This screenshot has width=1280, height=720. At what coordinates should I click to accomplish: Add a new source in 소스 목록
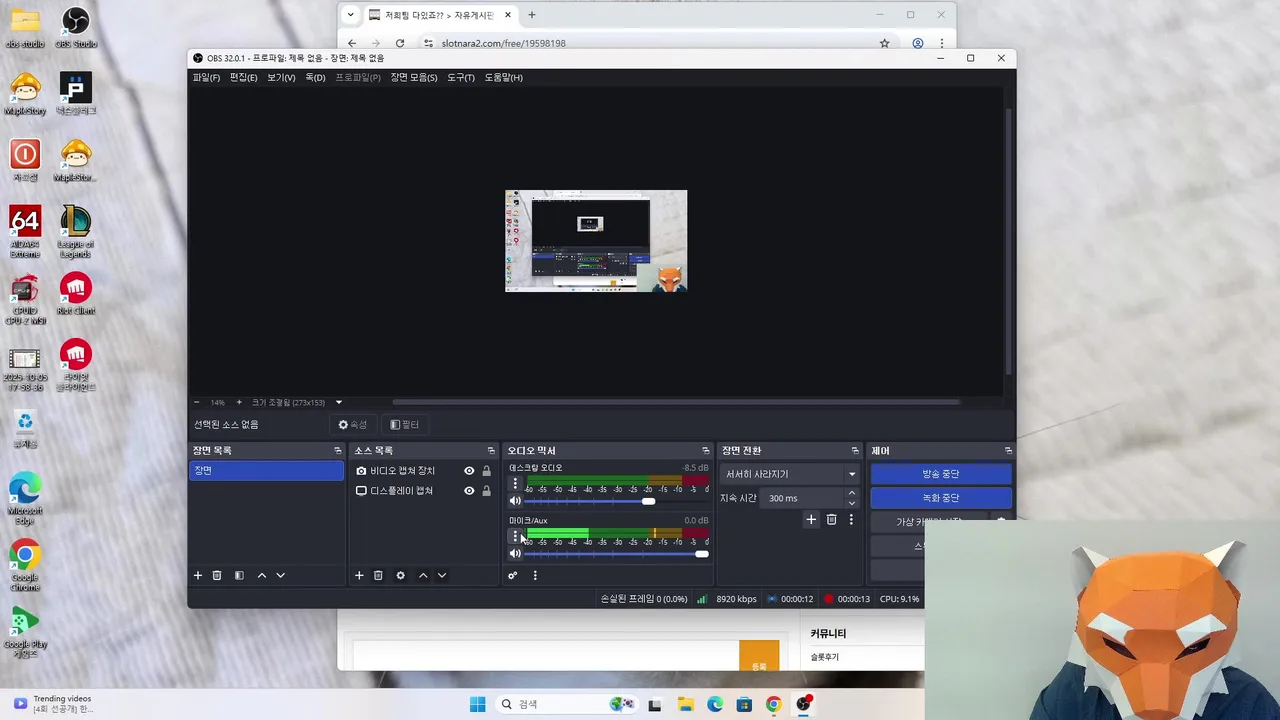click(359, 575)
